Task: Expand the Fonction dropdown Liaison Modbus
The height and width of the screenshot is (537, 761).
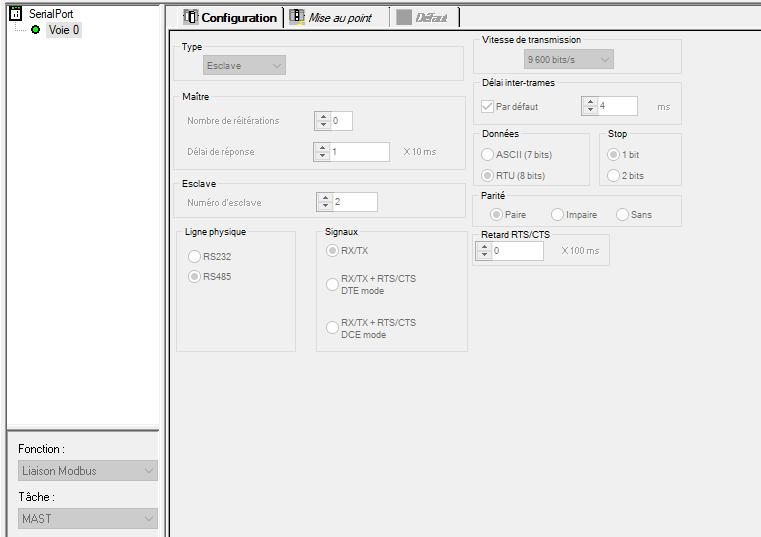Action: click(x=87, y=471)
